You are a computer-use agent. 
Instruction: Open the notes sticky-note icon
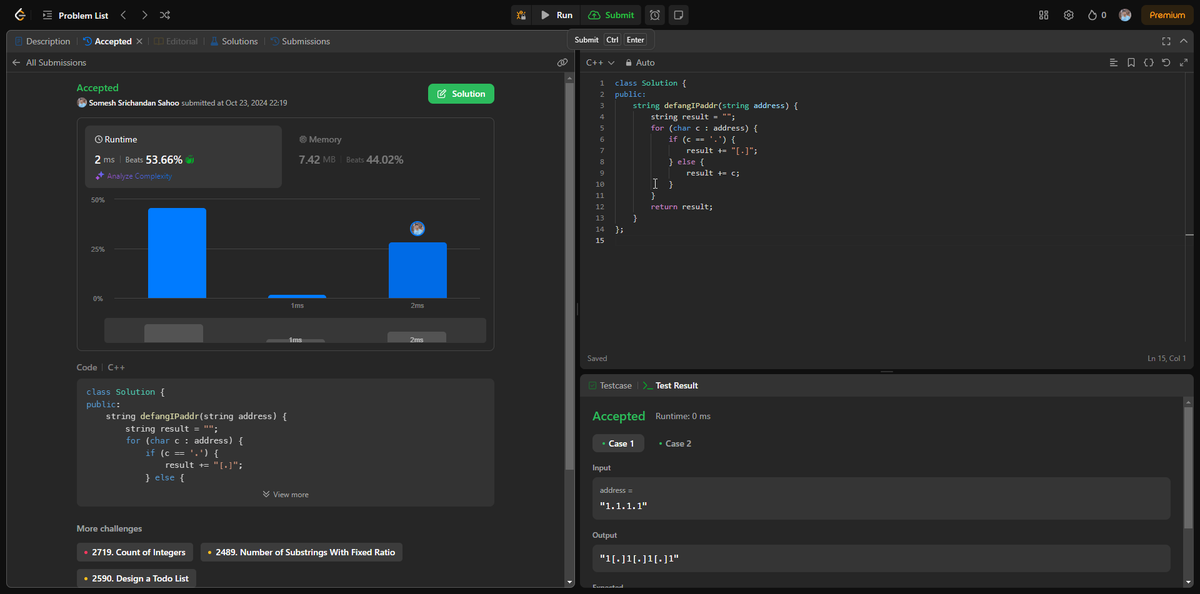pos(678,15)
